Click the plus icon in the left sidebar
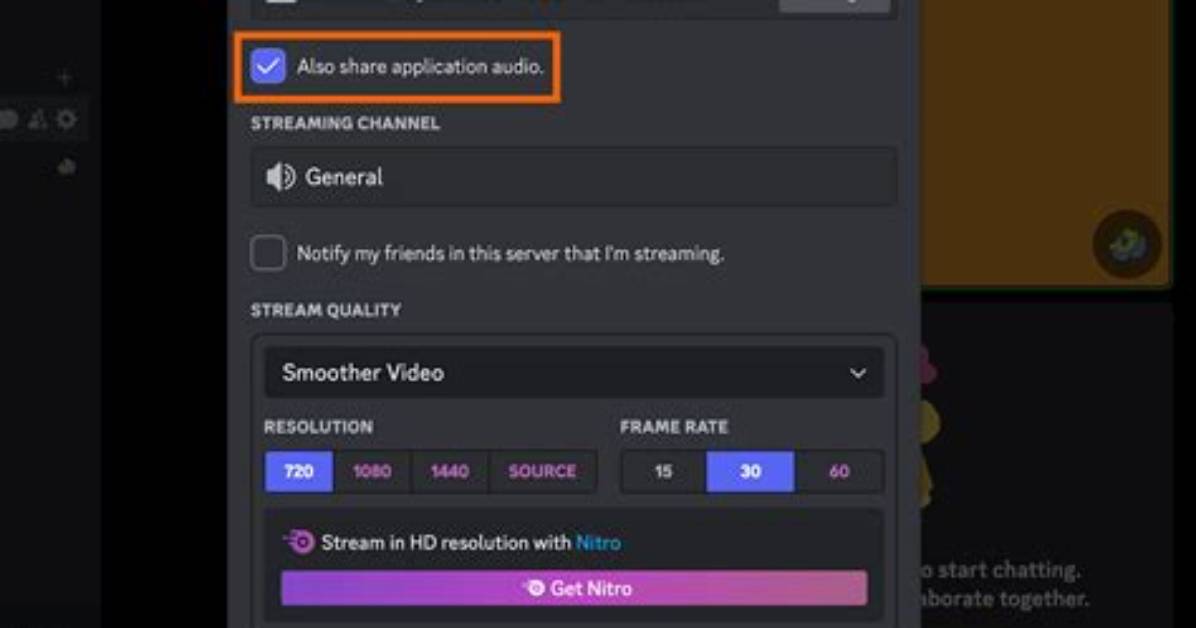The width and height of the screenshot is (1196, 628). click(x=65, y=77)
